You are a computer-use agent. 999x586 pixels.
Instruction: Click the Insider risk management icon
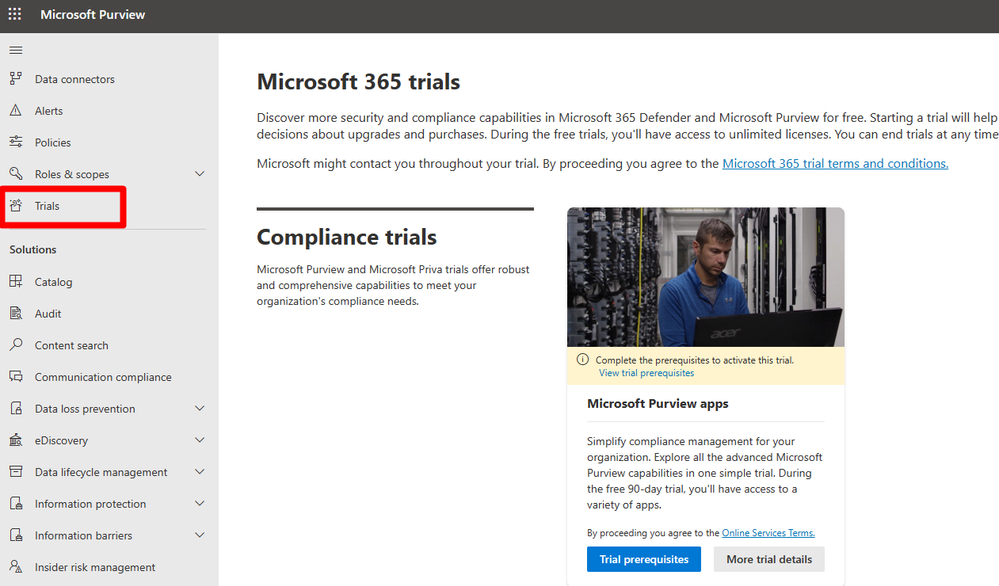[x=16, y=566]
